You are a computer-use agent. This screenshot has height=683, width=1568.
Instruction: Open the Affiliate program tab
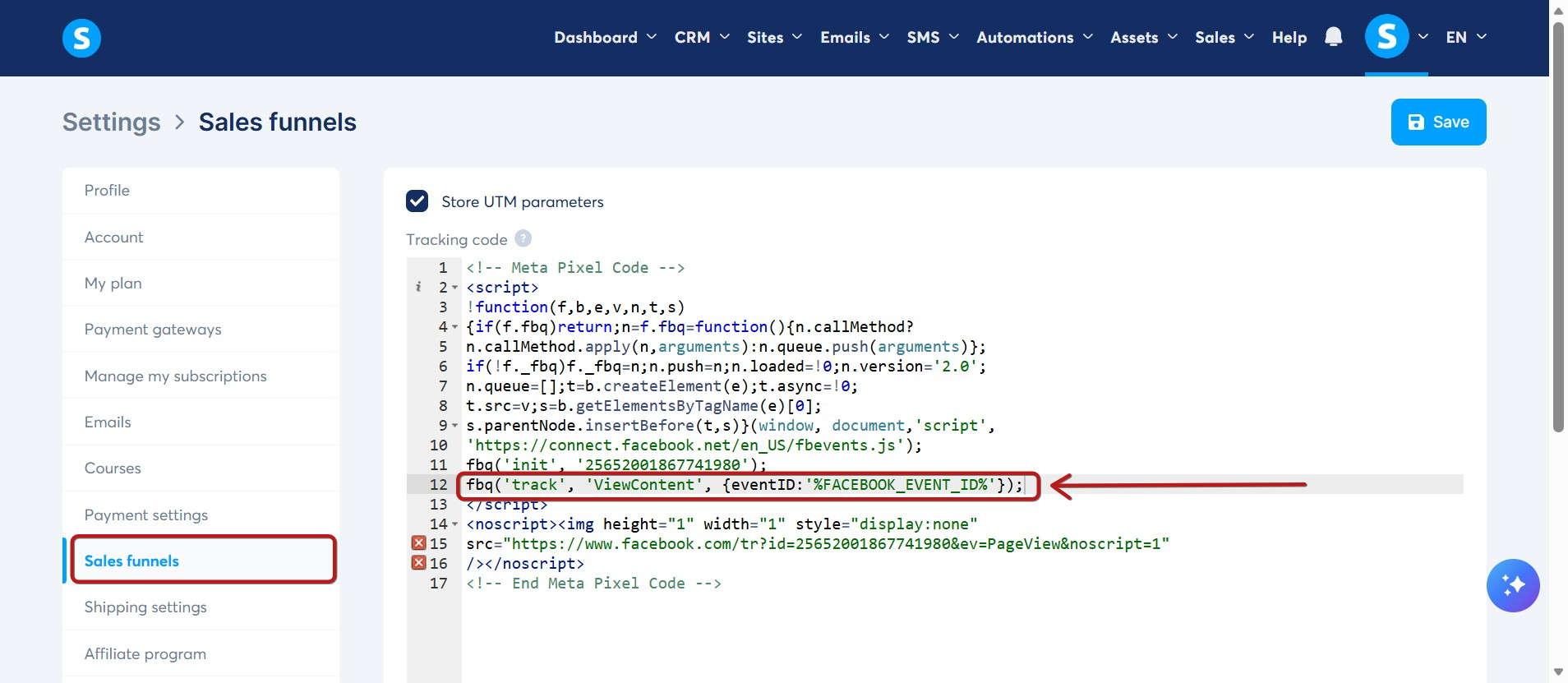201,653
